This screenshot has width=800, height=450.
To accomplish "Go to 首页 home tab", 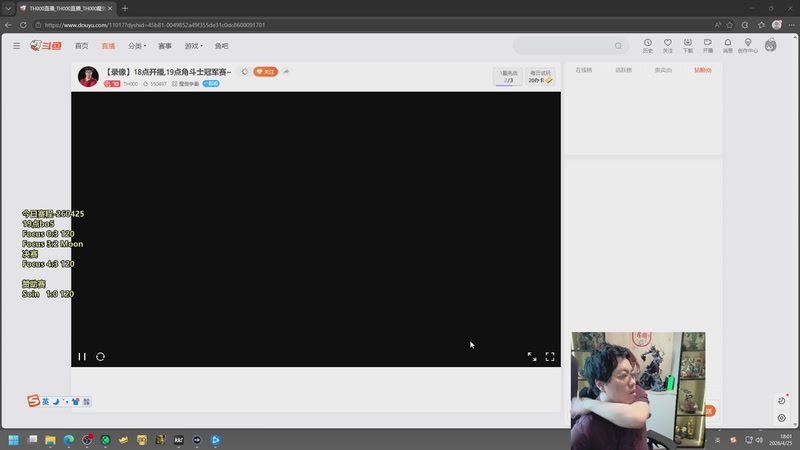I will tap(82, 46).
